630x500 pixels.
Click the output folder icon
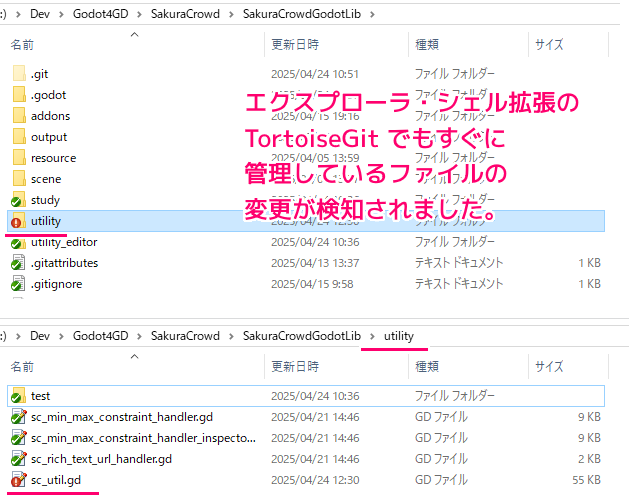[19, 137]
